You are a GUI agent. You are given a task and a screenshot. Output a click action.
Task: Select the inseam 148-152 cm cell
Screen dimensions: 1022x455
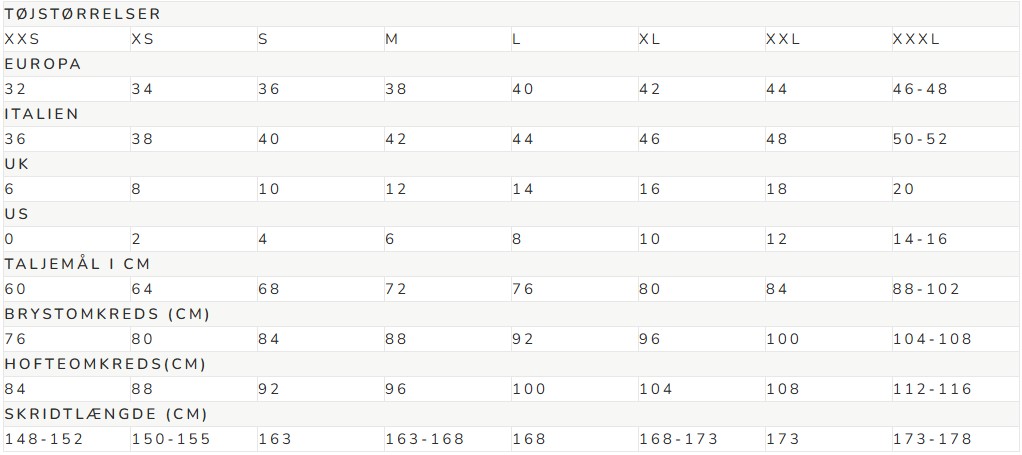[44, 439]
